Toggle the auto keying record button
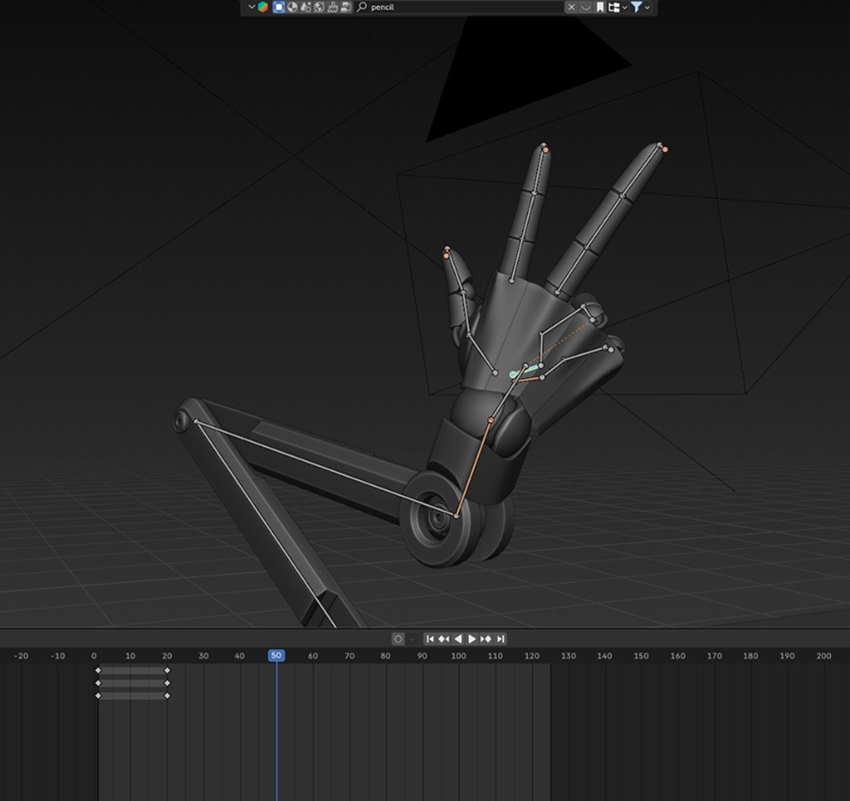Screen dimensions: 850x801 (x=398, y=639)
